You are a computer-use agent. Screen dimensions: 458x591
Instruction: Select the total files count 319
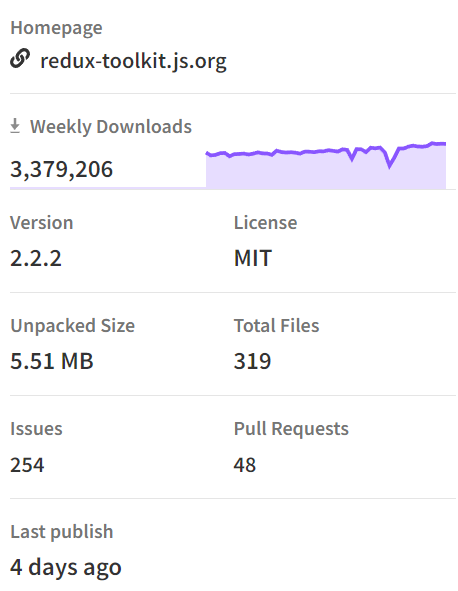[252, 361]
